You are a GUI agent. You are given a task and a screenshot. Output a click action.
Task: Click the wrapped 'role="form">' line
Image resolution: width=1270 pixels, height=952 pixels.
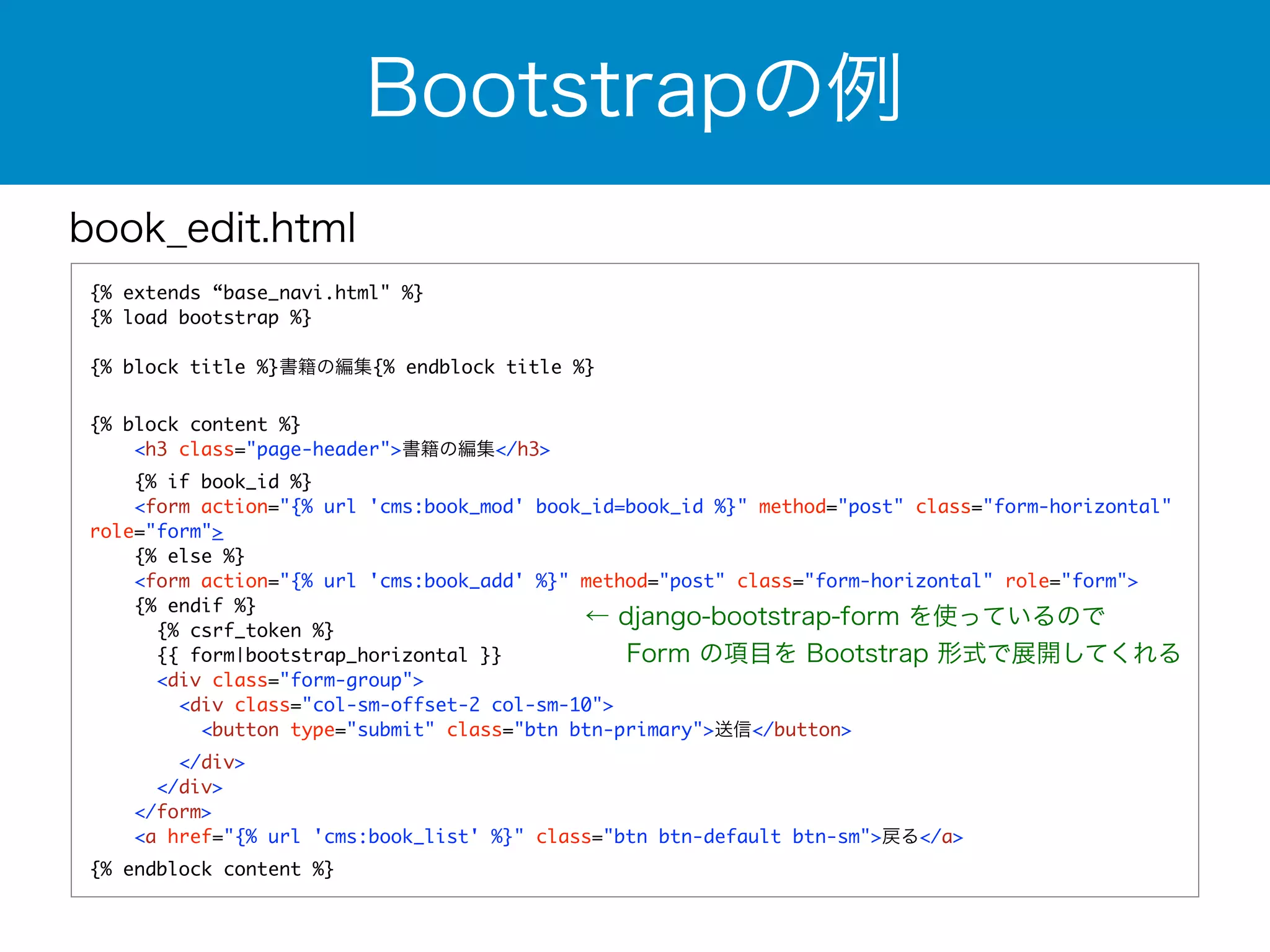(157, 531)
